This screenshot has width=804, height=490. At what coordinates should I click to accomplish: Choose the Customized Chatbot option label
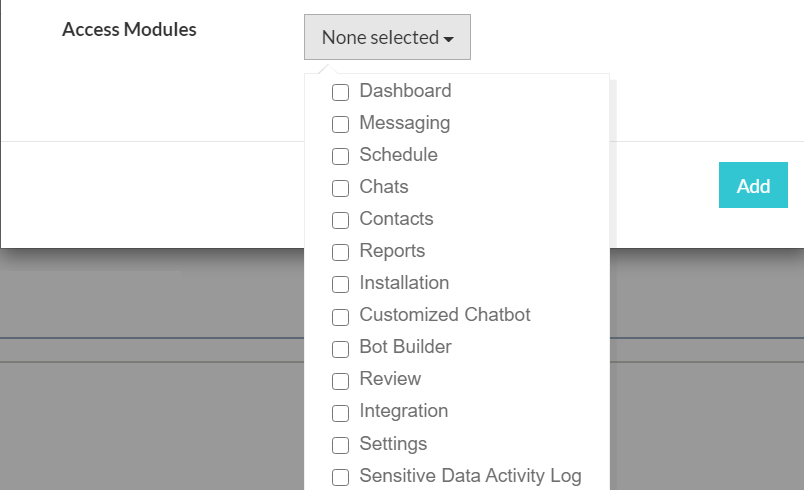click(445, 315)
